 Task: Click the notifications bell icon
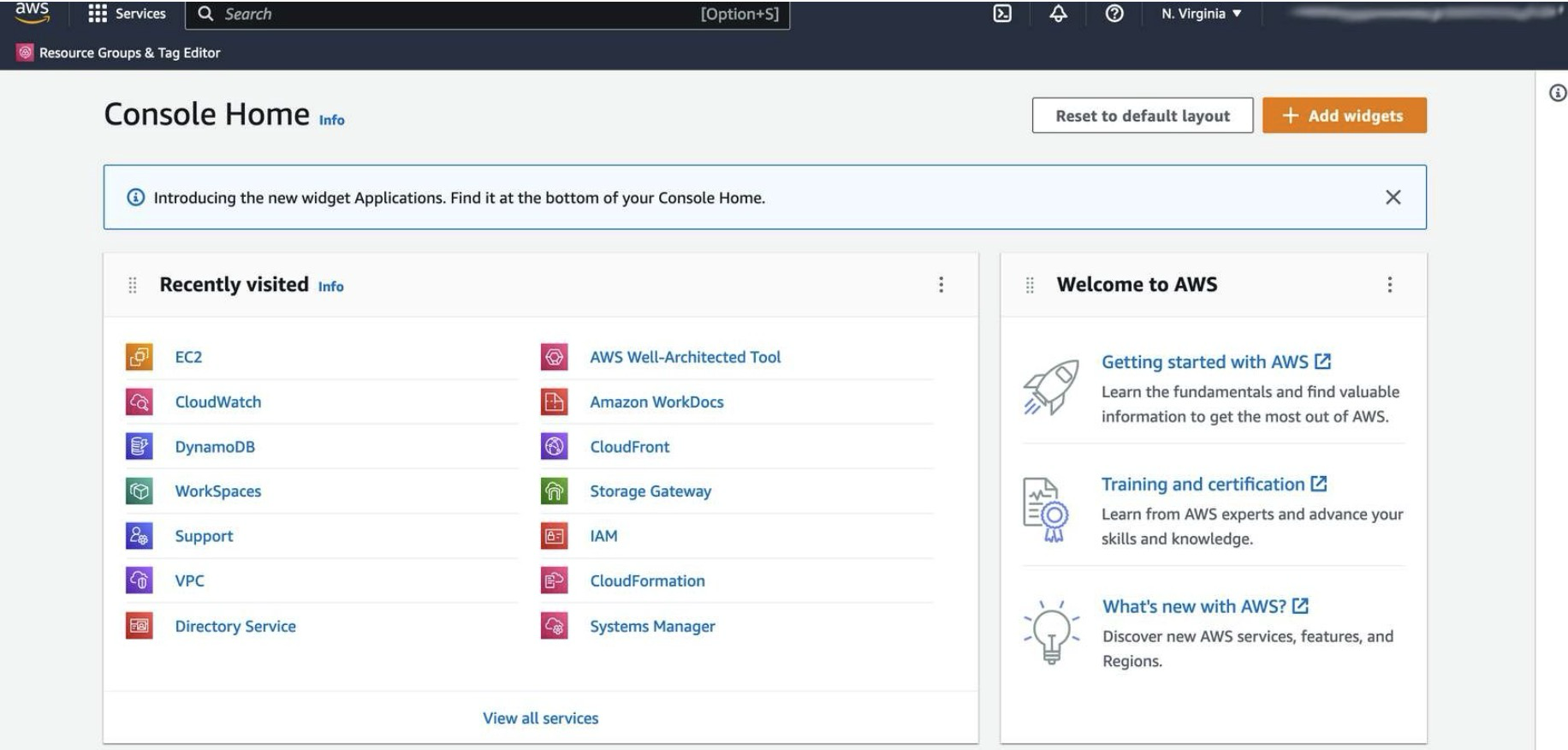[x=1058, y=14]
